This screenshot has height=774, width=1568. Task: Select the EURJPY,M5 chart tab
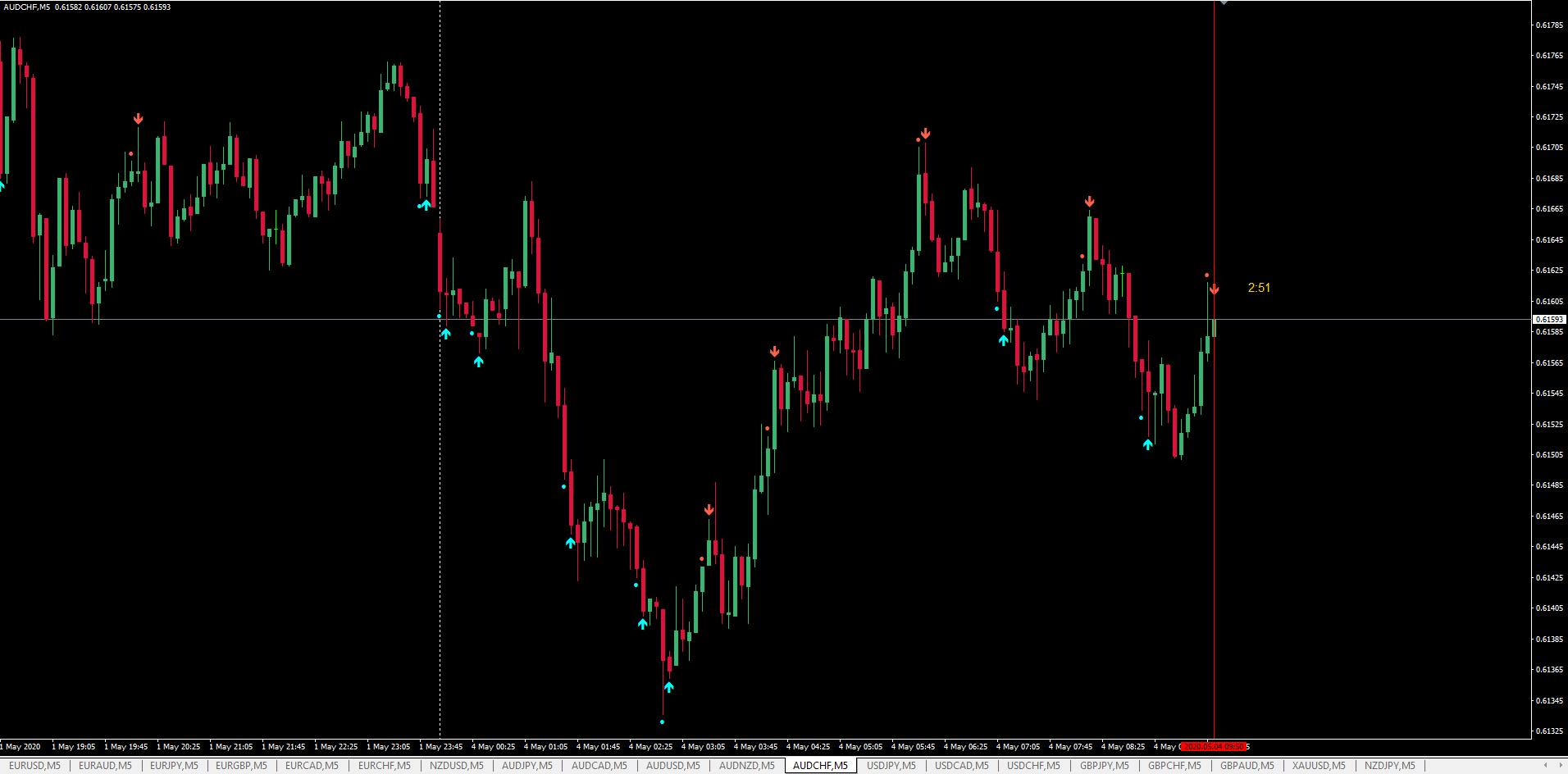coord(174,766)
